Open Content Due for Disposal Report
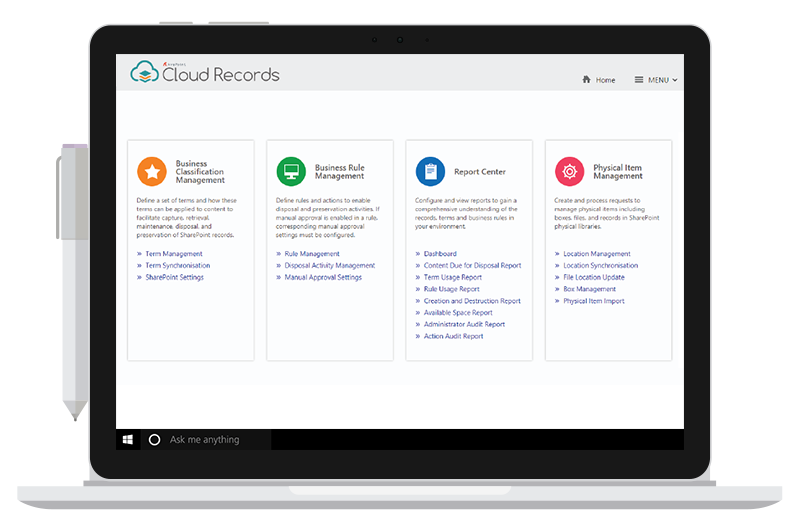This screenshot has width=800, height=529. [x=472, y=265]
